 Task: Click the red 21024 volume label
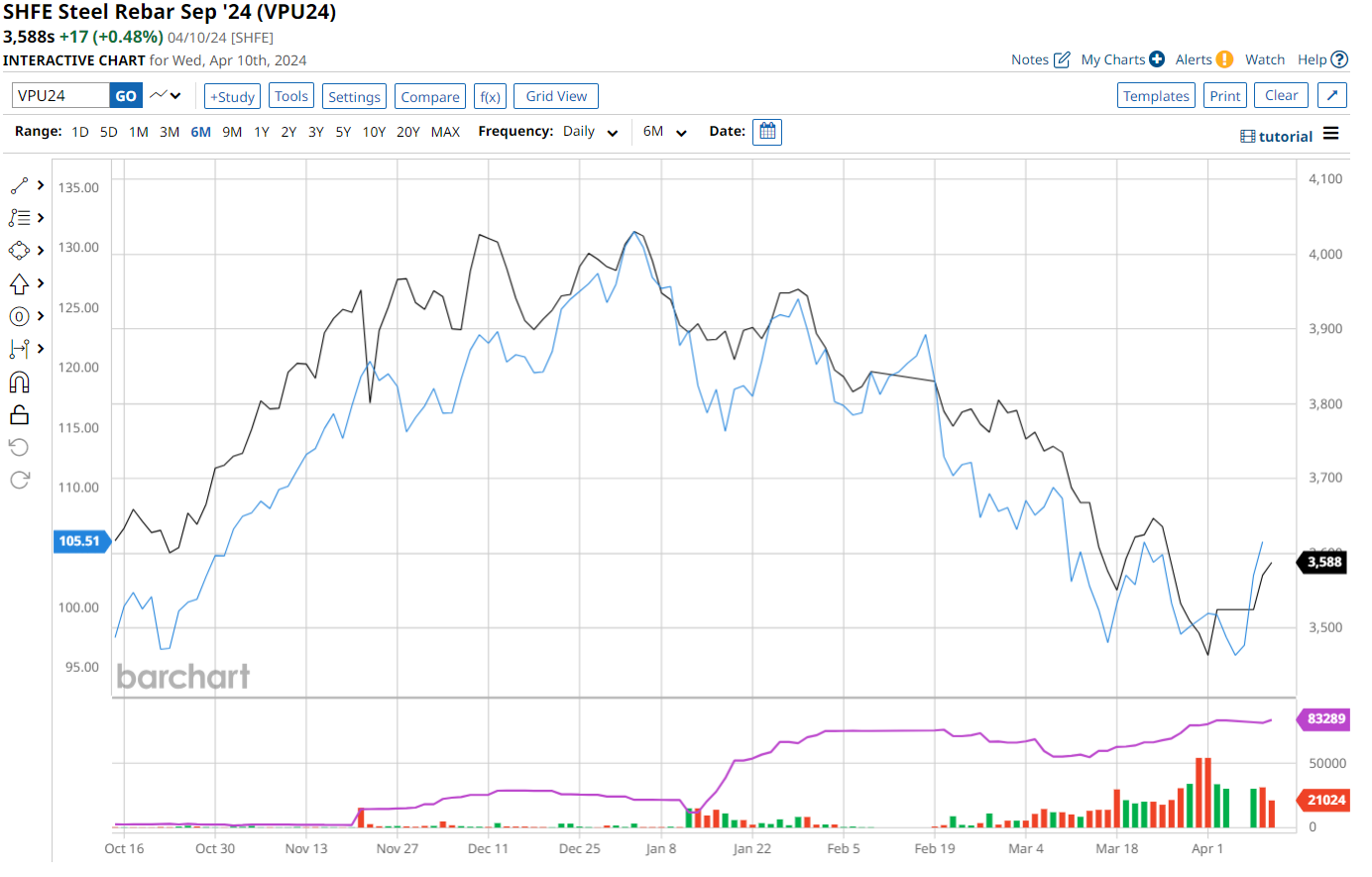pos(1323,800)
